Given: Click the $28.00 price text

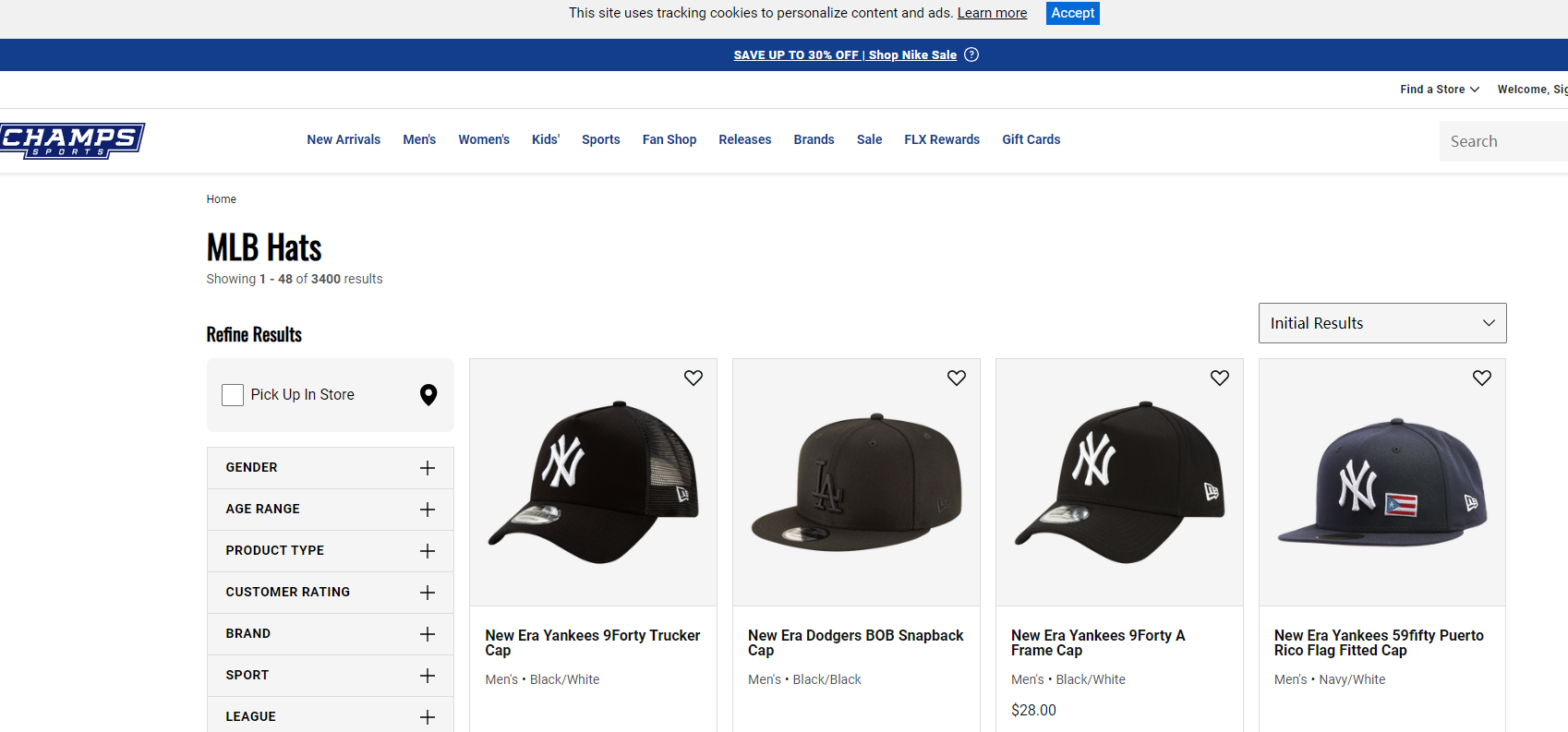Looking at the screenshot, I should 1033,710.
